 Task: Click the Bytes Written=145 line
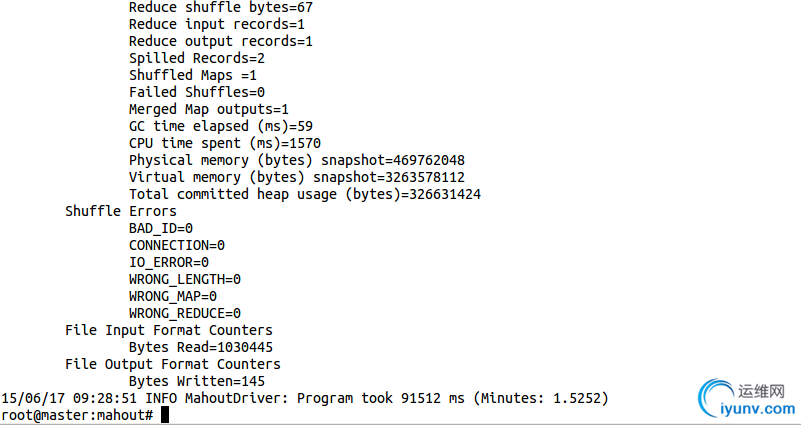click(x=197, y=381)
